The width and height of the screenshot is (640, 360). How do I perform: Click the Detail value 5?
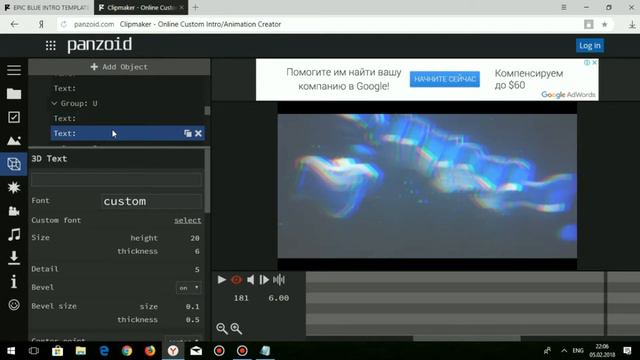coord(197,269)
